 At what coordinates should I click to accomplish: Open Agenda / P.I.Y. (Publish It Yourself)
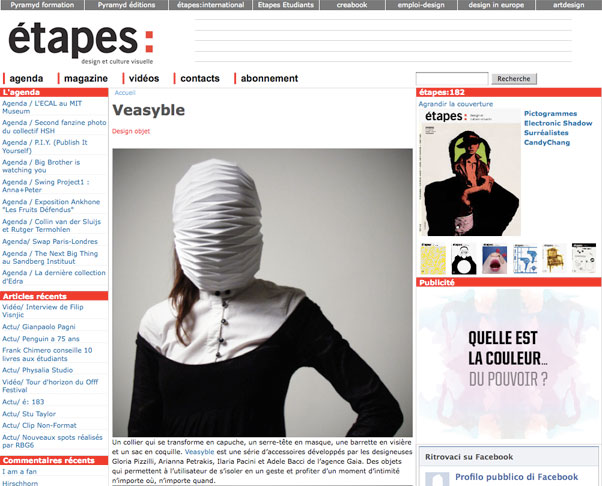(x=45, y=146)
